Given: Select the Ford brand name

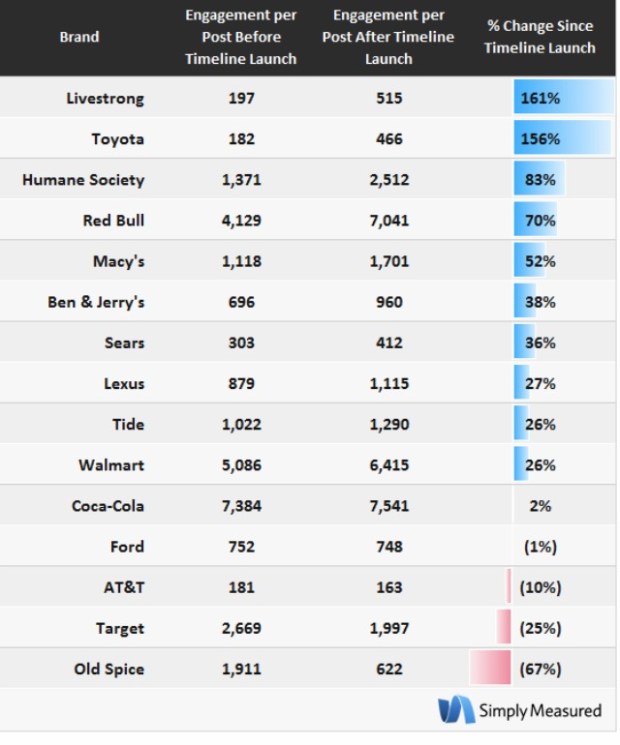Looking at the screenshot, I should click(x=127, y=546).
